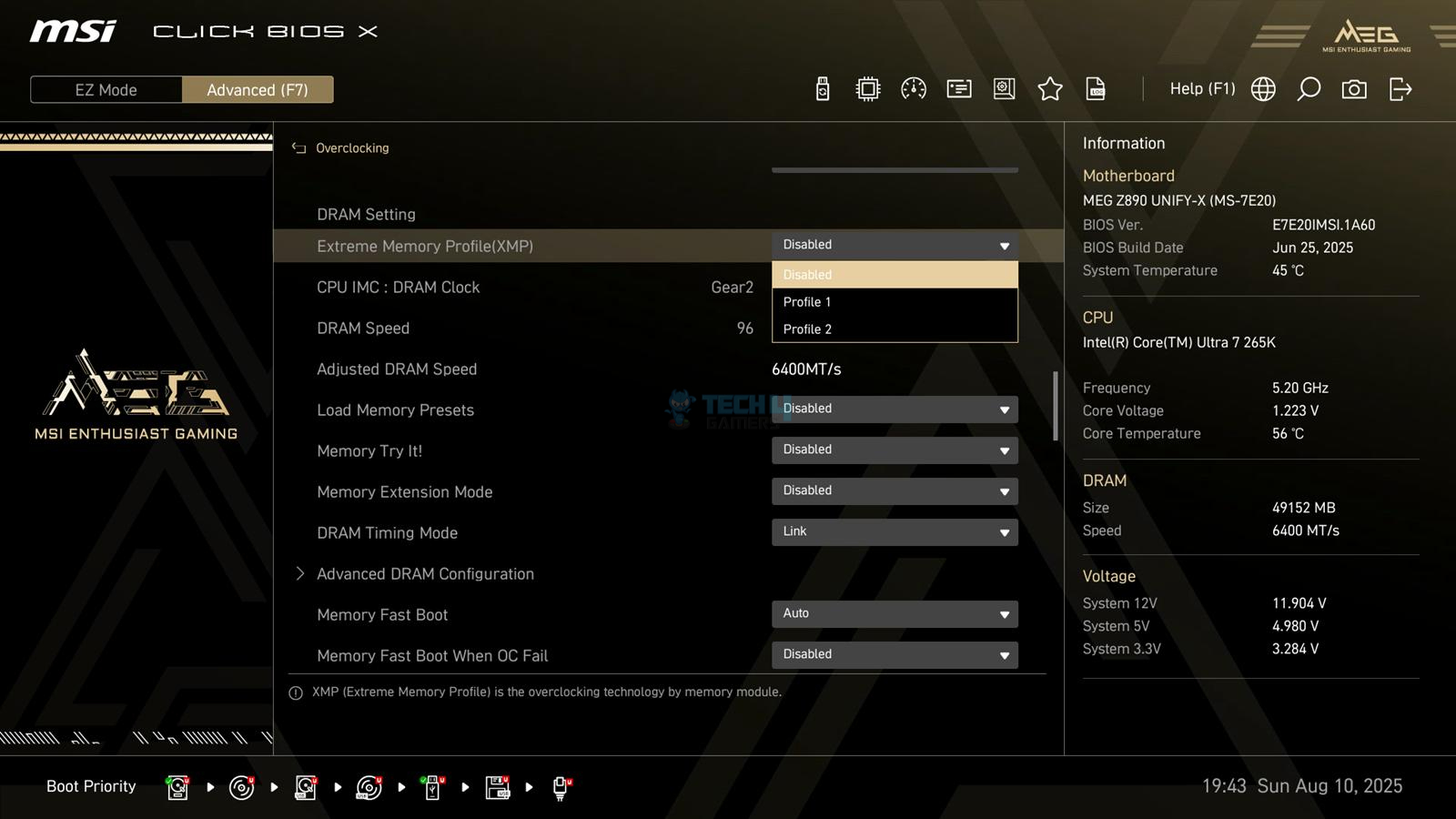The width and height of the screenshot is (1456, 819).
Task: Open the M-Flash USB BIOS update icon
Action: 823,89
